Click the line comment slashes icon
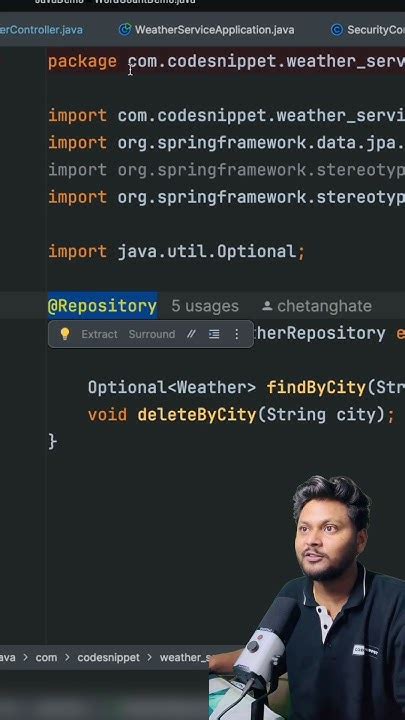 191,334
